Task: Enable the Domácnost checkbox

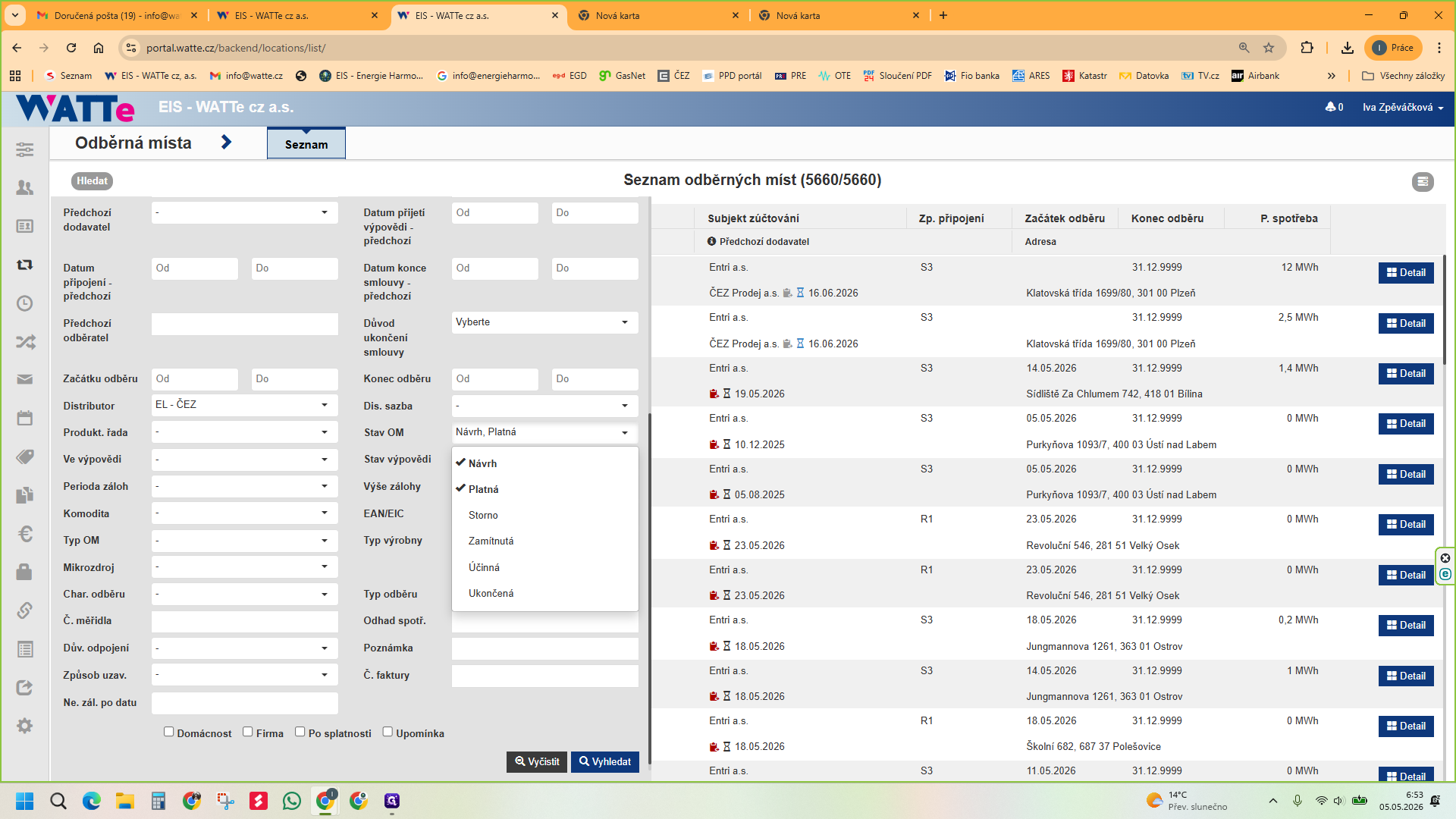Action: (169, 732)
